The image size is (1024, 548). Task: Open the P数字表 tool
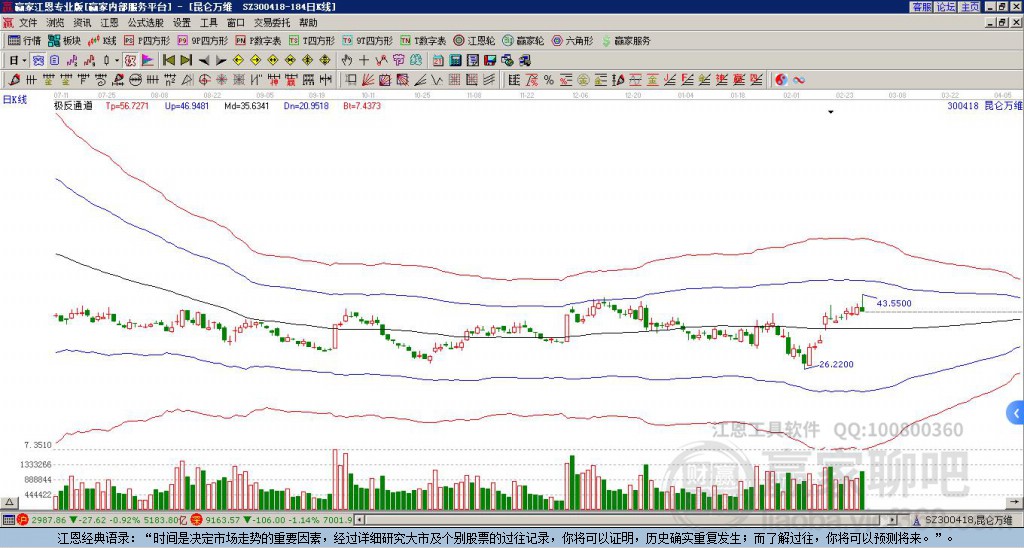(258, 40)
